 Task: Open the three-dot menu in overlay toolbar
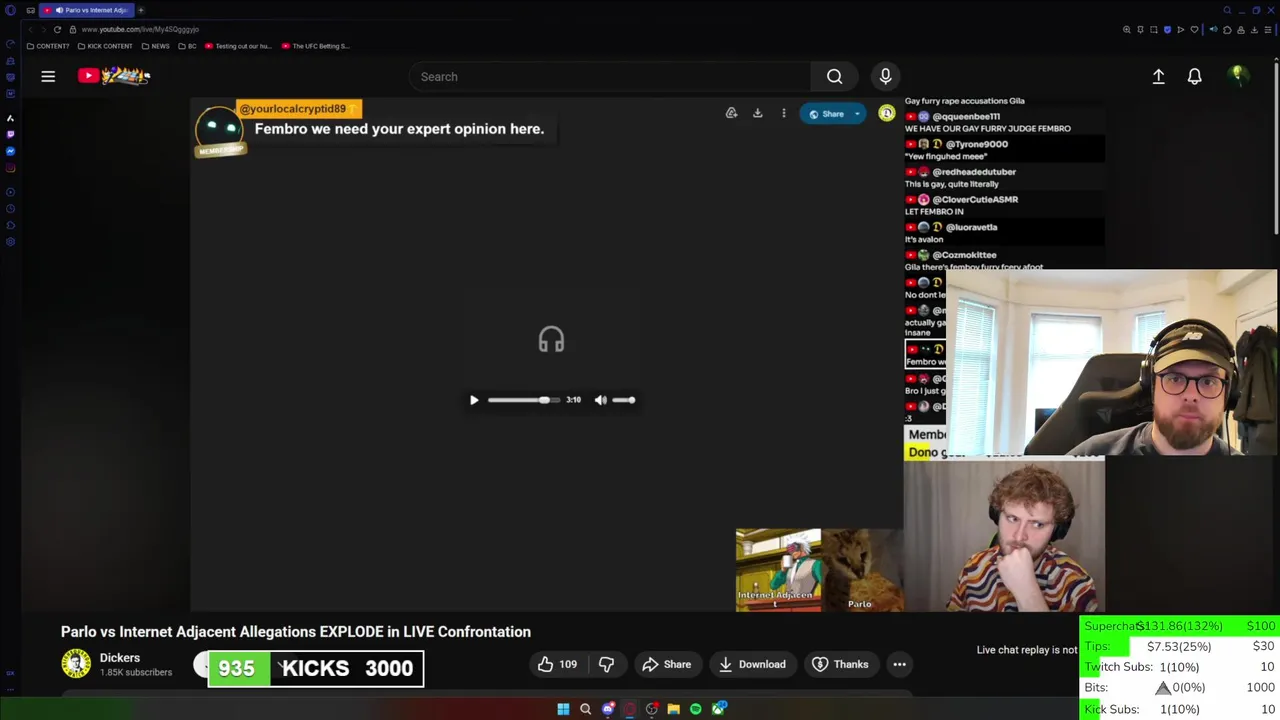coord(784,113)
